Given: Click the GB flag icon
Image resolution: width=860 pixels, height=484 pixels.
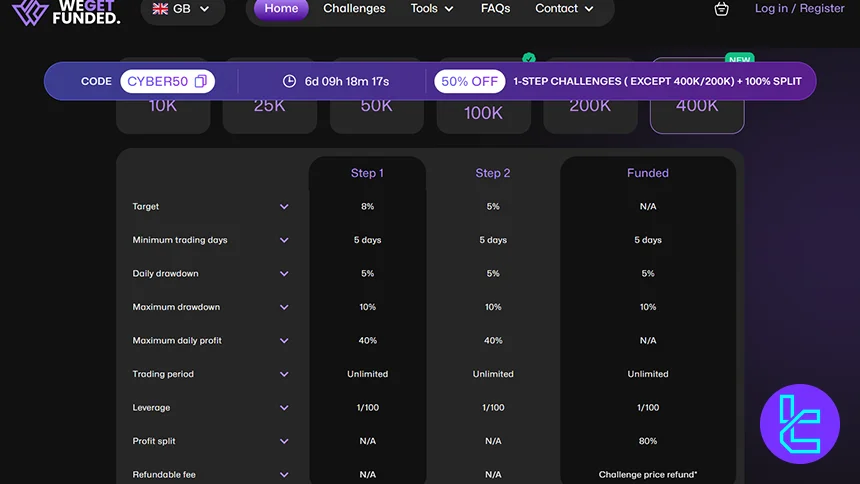Looking at the screenshot, I should [160, 9].
